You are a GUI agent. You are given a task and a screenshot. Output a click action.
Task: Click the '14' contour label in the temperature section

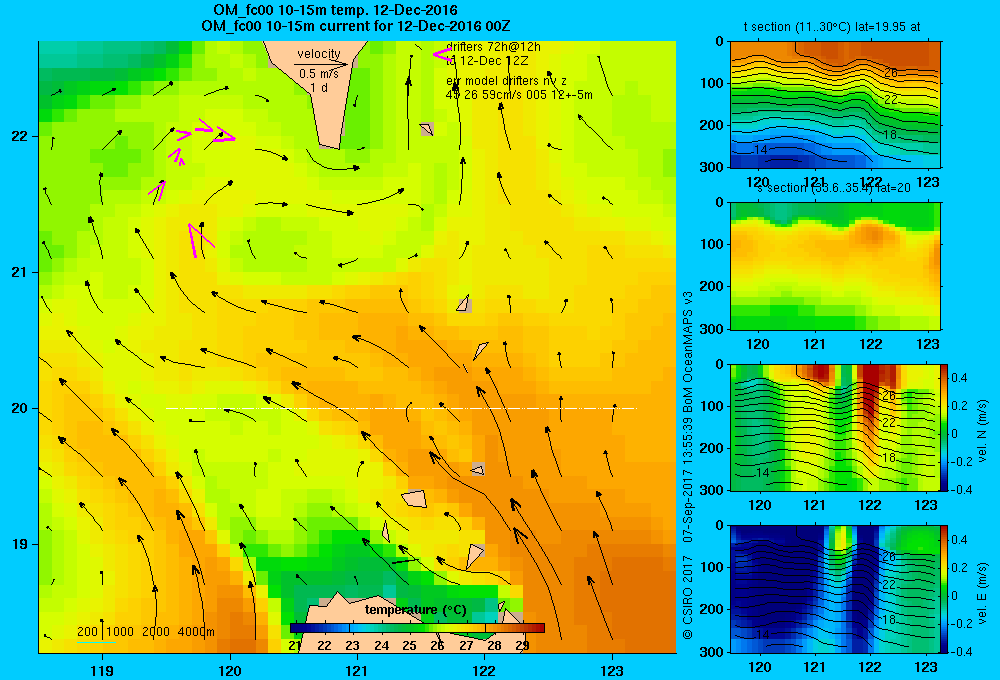(760, 149)
